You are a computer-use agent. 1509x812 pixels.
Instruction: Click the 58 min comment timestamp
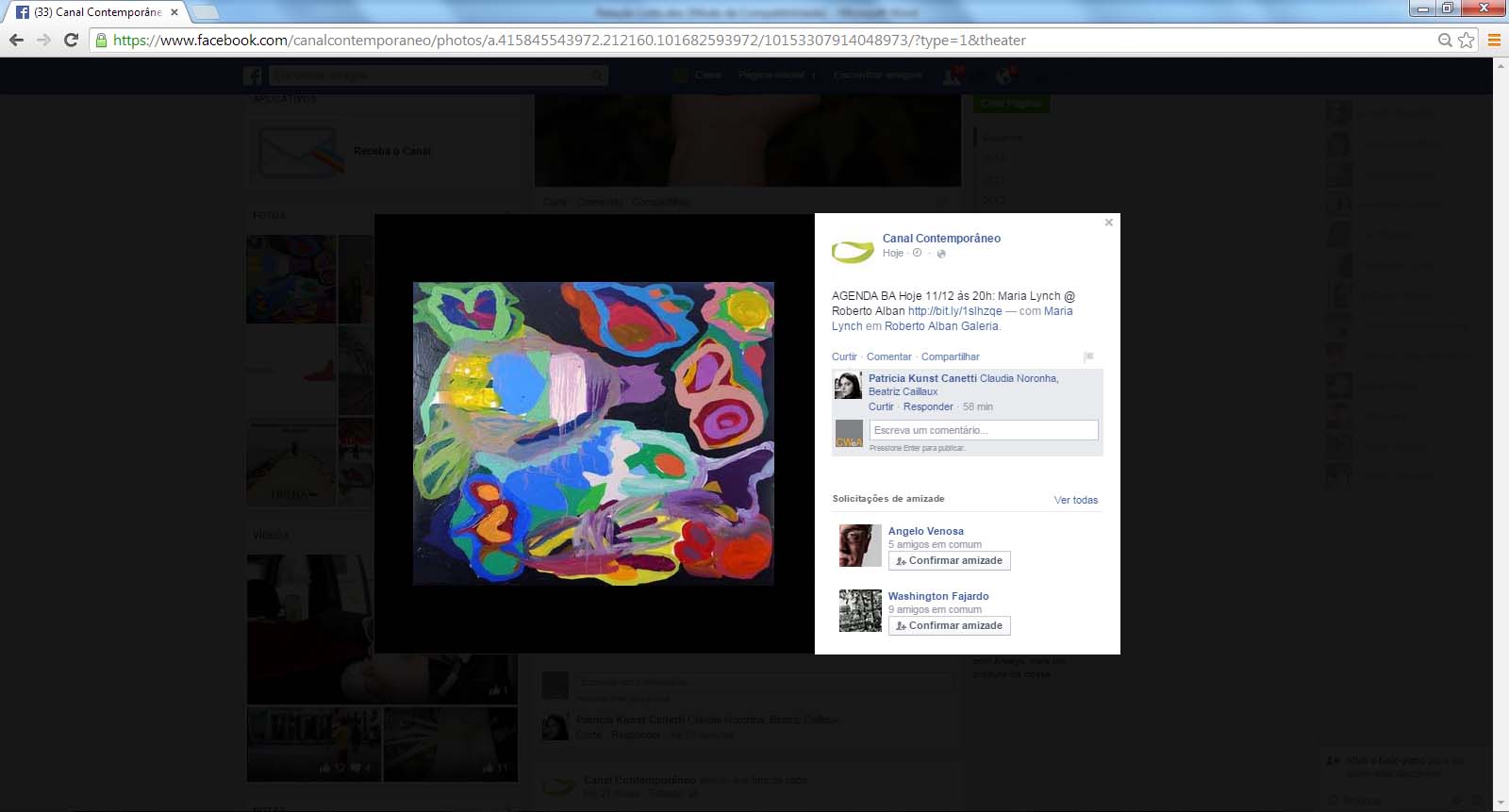pos(978,406)
